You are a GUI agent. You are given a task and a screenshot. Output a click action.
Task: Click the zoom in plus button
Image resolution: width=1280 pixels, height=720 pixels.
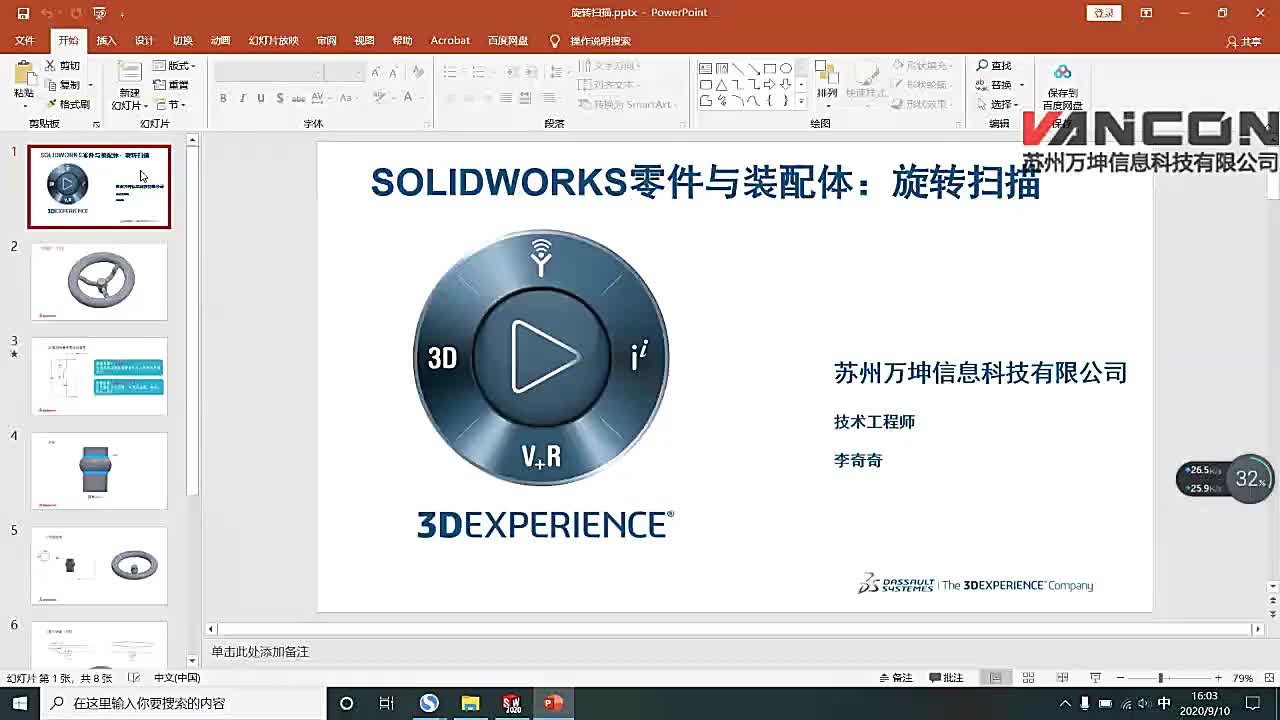(1217, 678)
